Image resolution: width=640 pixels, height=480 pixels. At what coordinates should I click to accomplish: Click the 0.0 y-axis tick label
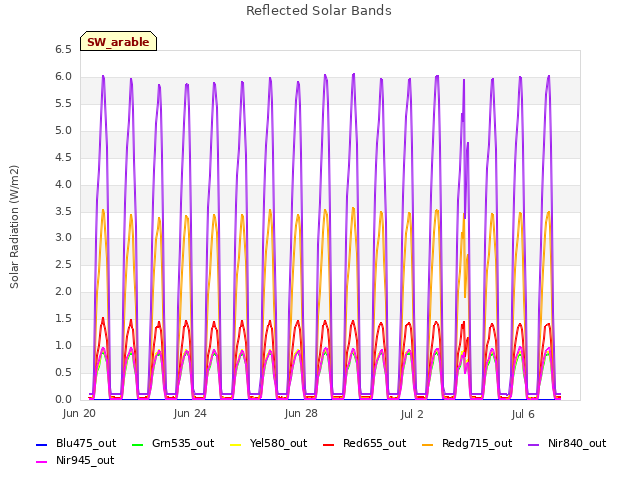(x=63, y=400)
